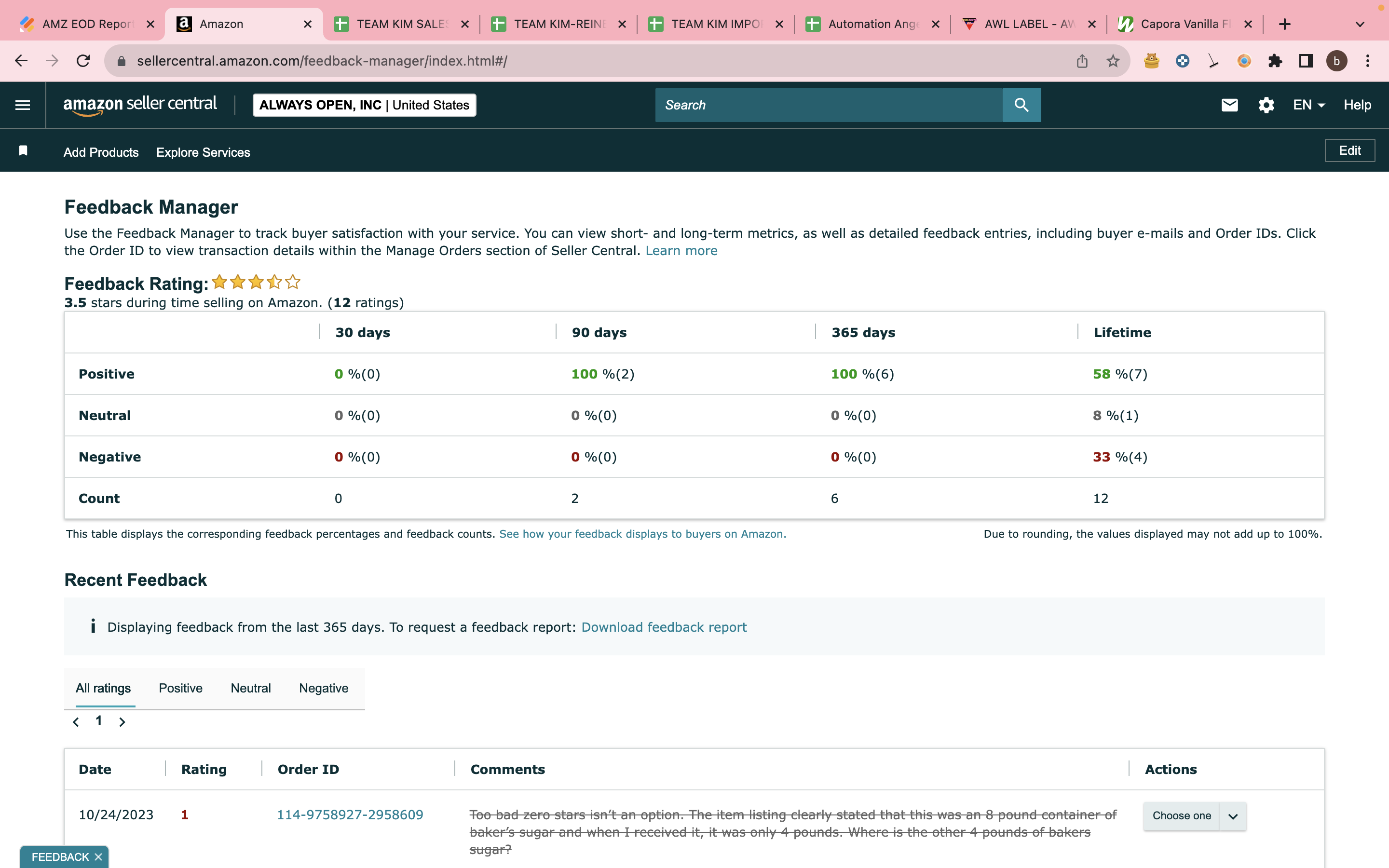Open the Seller Central hamburger menu

[x=22, y=105]
